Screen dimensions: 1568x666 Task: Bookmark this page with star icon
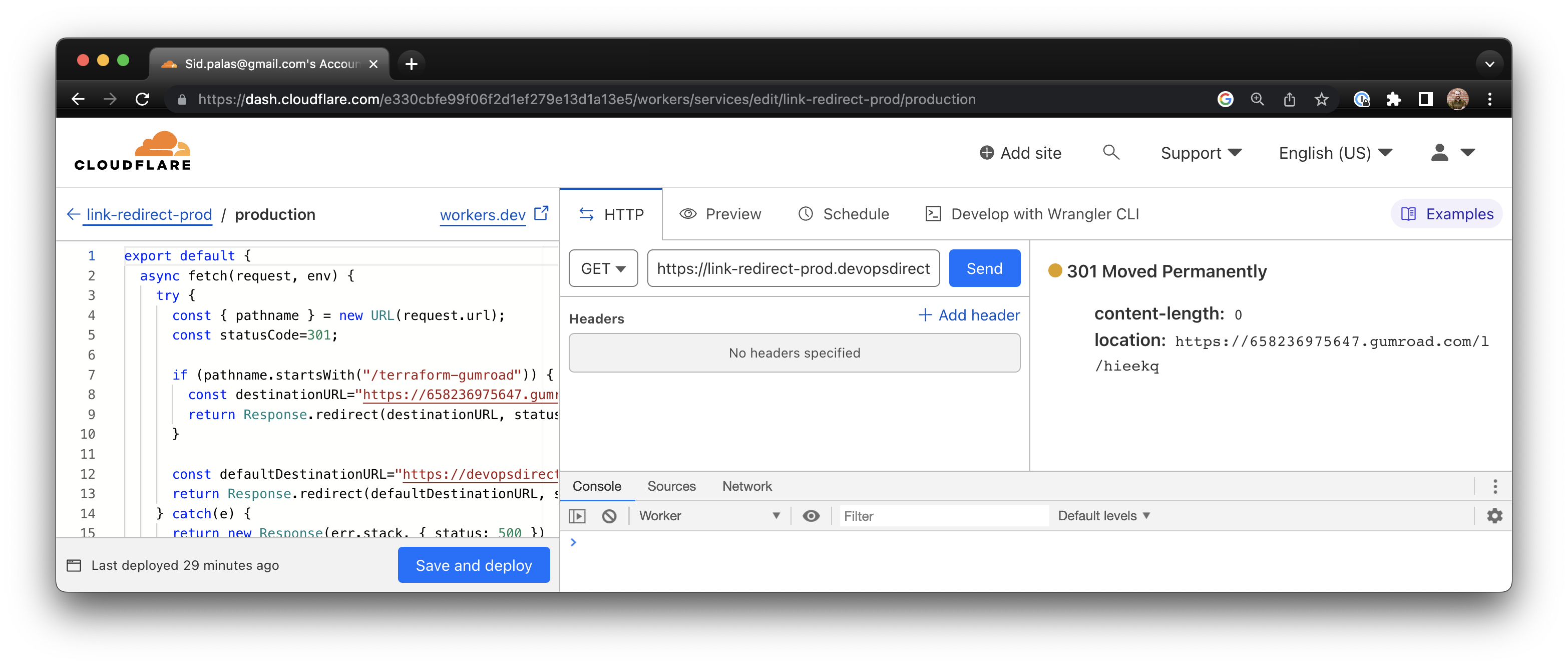coord(1322,99)
